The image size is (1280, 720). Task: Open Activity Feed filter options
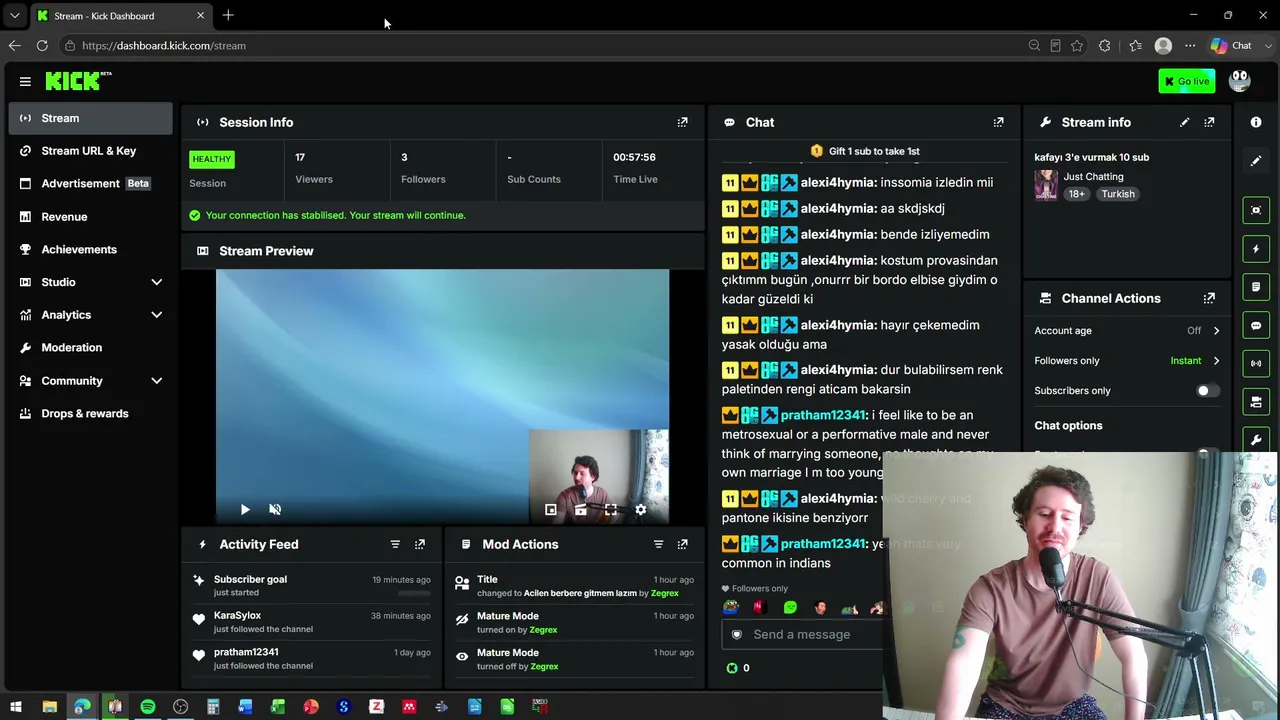point(395,544)
